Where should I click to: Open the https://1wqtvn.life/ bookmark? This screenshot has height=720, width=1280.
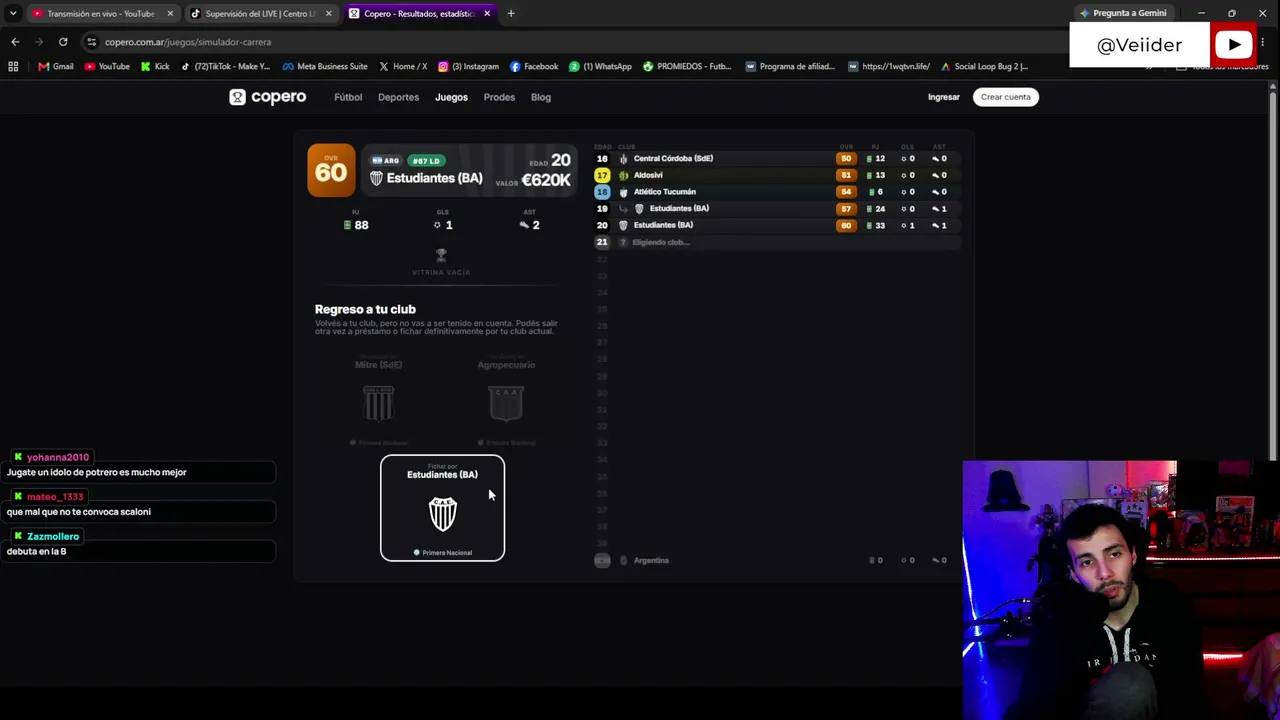point(888,66)
